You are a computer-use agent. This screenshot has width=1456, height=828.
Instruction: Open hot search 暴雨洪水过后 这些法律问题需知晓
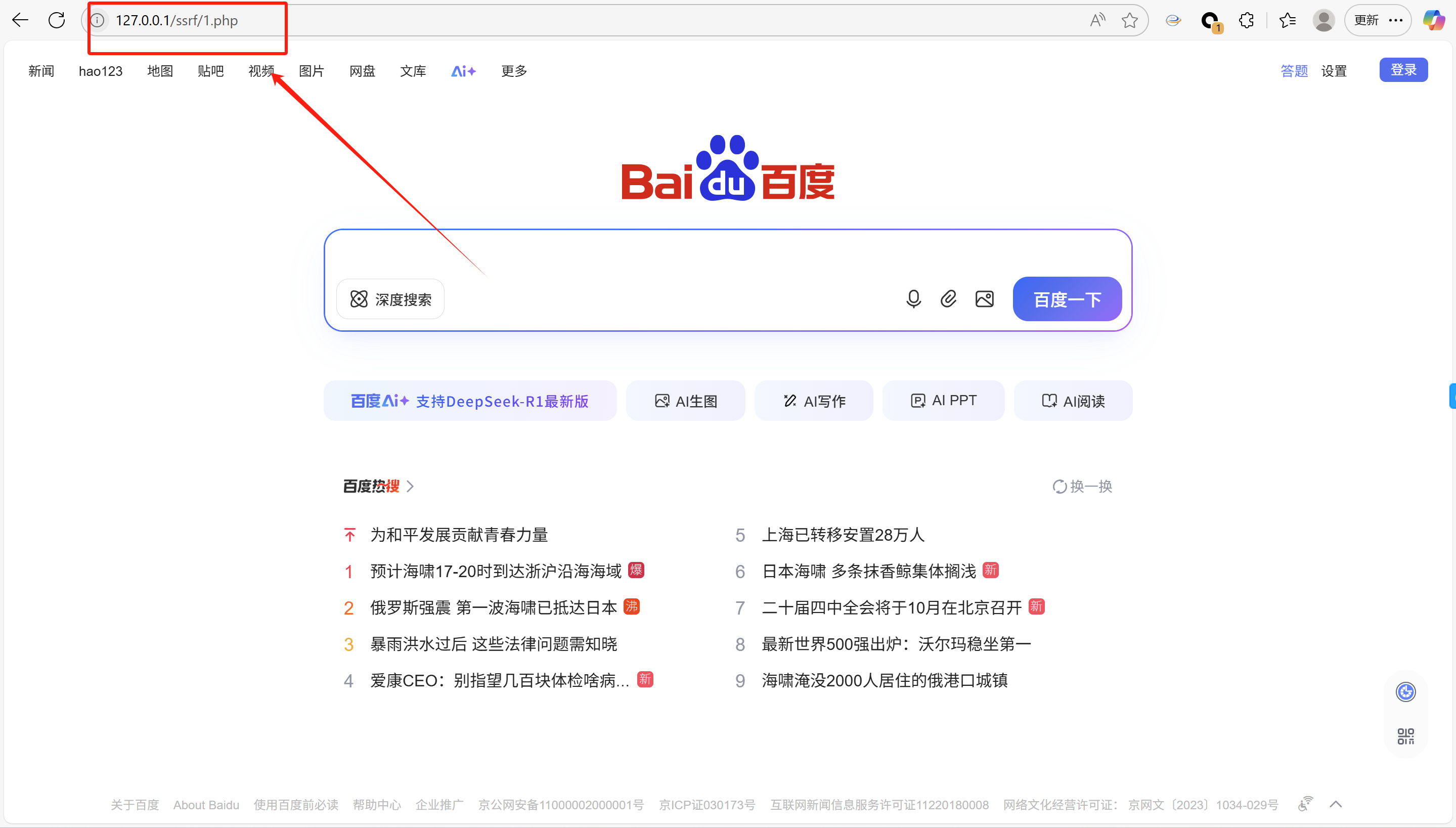(x=494, y=644)
